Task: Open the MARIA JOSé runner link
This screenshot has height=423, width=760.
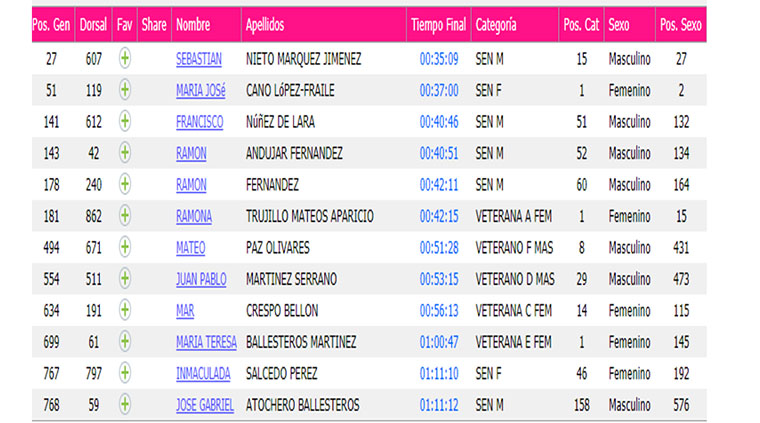Action: click(x=201, y=91)
